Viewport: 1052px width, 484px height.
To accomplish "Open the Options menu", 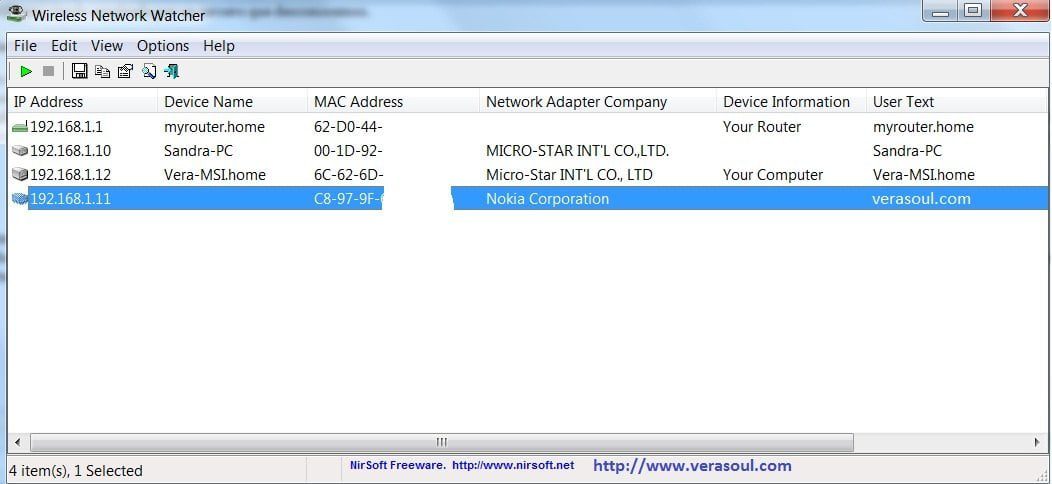I will pos(163,46).
